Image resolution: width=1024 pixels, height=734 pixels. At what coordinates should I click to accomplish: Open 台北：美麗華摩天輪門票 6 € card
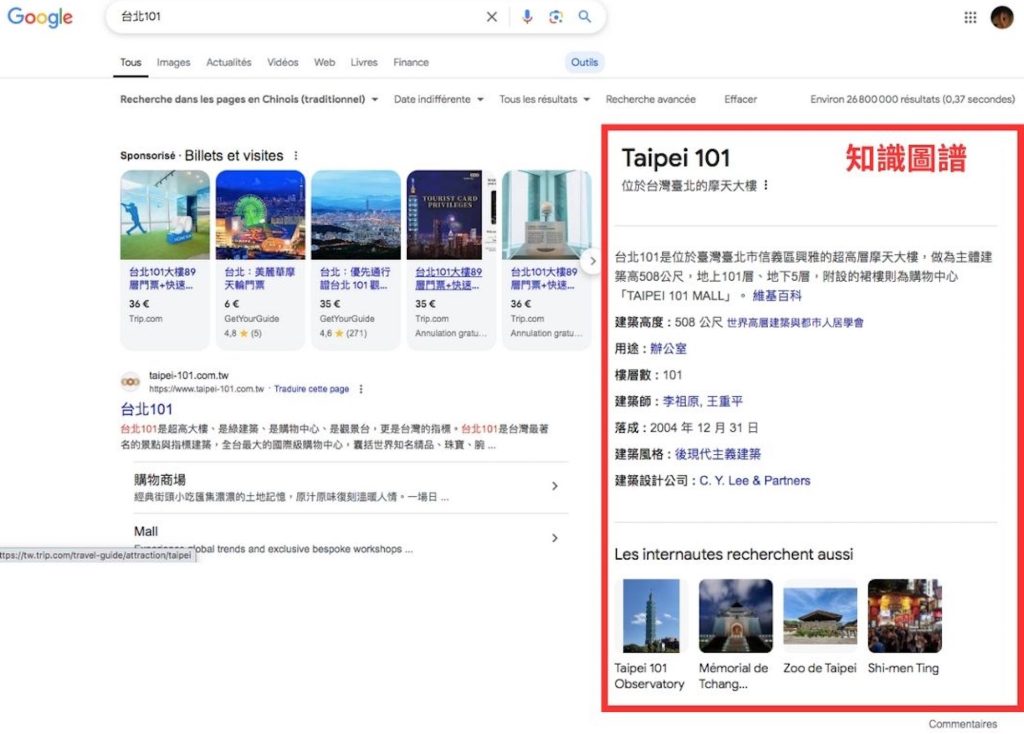[260, 260]
